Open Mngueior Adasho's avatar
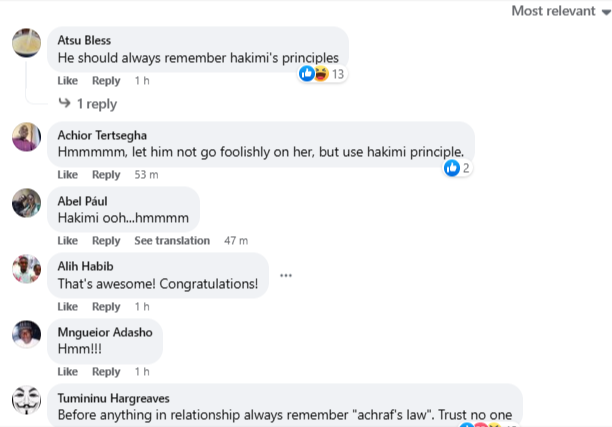This screenshot has height=427, width=612. 26,335
